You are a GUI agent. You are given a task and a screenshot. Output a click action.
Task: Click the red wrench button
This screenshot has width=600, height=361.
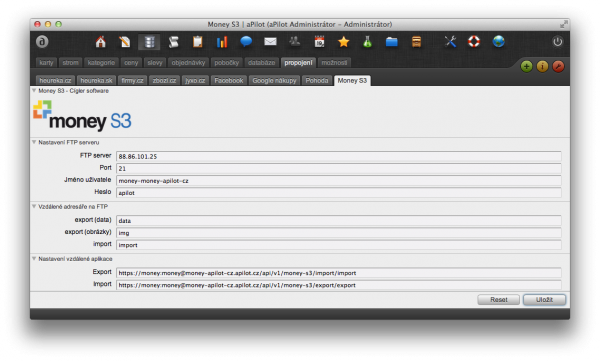click(558, 66)
